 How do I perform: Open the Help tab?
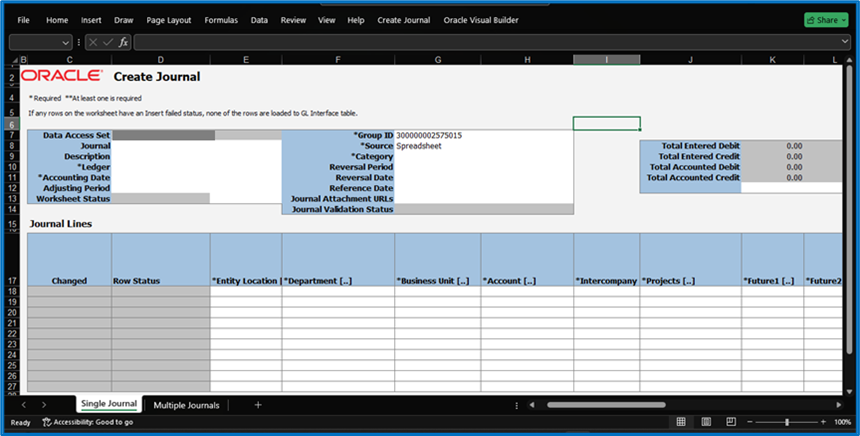[x=355, y=20]
